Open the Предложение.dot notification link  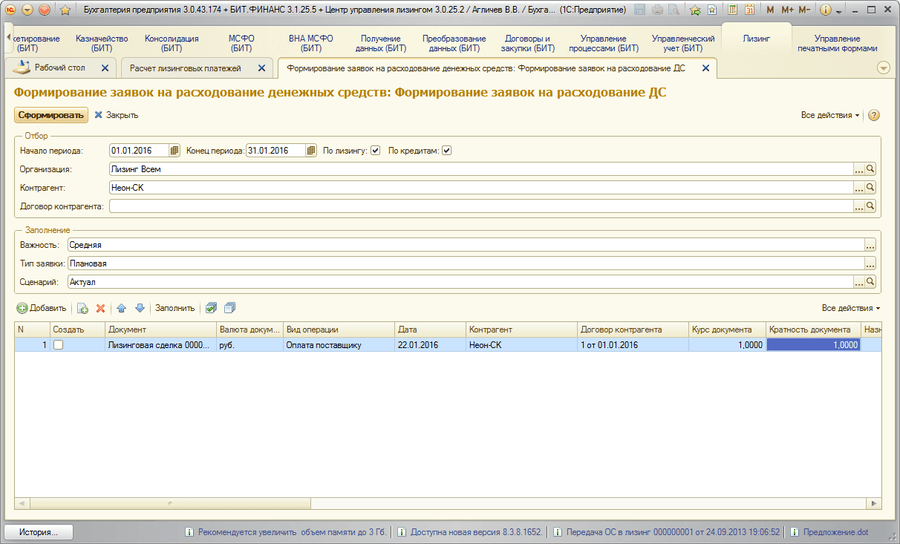pos(836,532)
